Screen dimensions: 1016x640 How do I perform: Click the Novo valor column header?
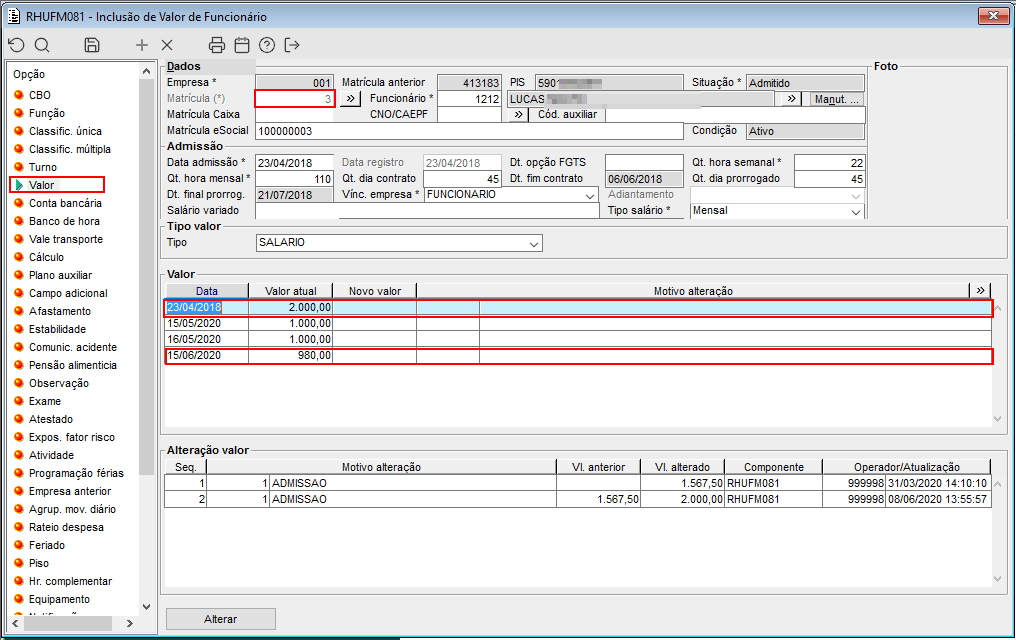(x=375, y=291)
